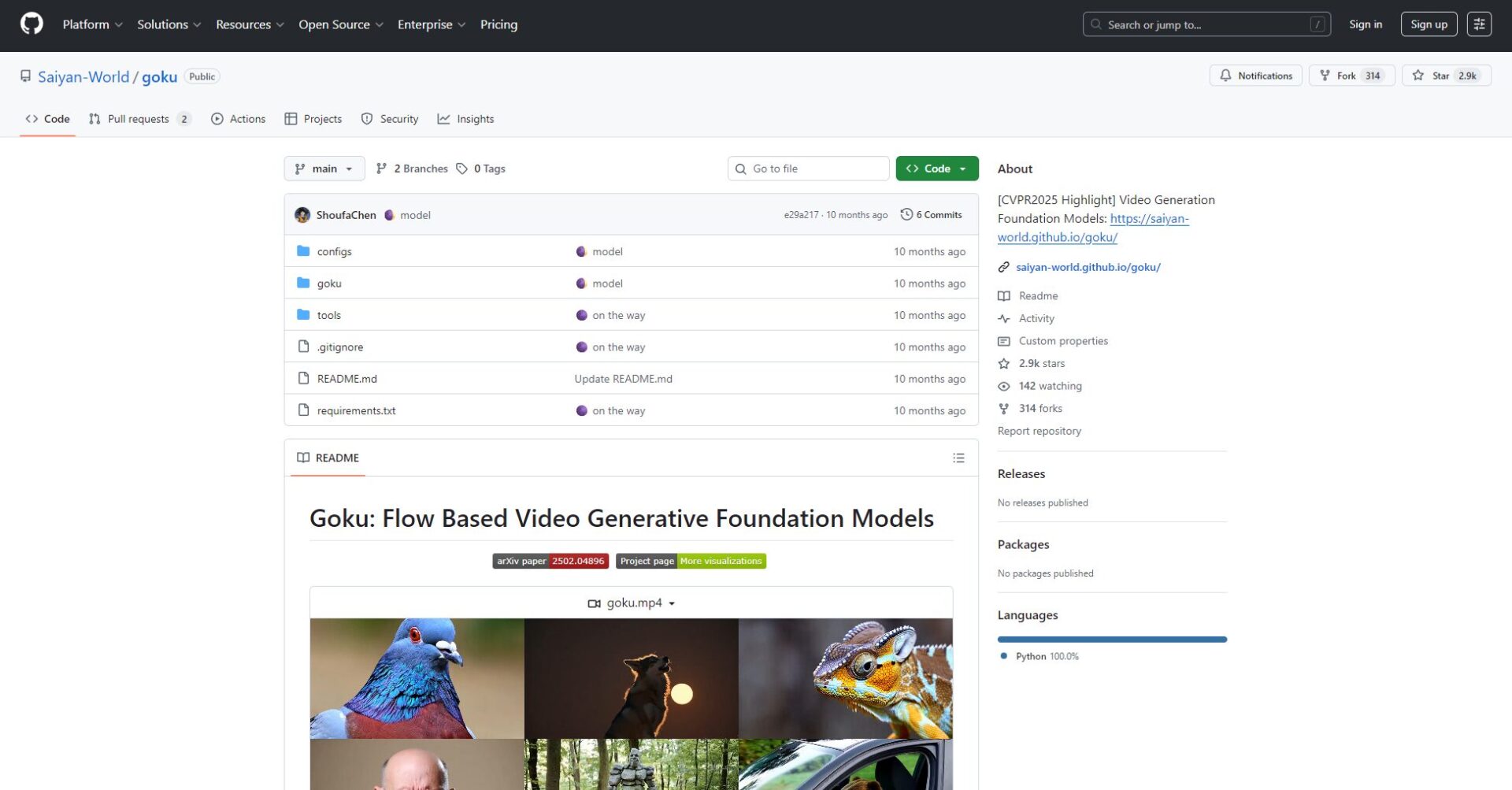Image resolution: width=1512 pixels, height=790 pixels.
Task: Click the Notifications bell button
Action: pyautogui.click(x=1255, y=76)
